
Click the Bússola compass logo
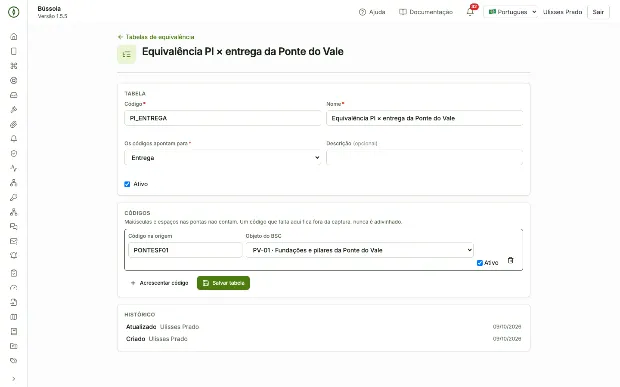13,12
